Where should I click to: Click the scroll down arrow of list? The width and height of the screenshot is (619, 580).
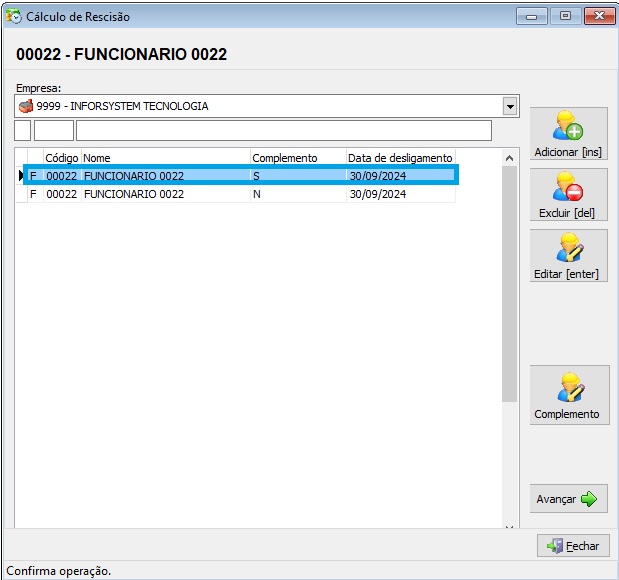coord(509,526)
